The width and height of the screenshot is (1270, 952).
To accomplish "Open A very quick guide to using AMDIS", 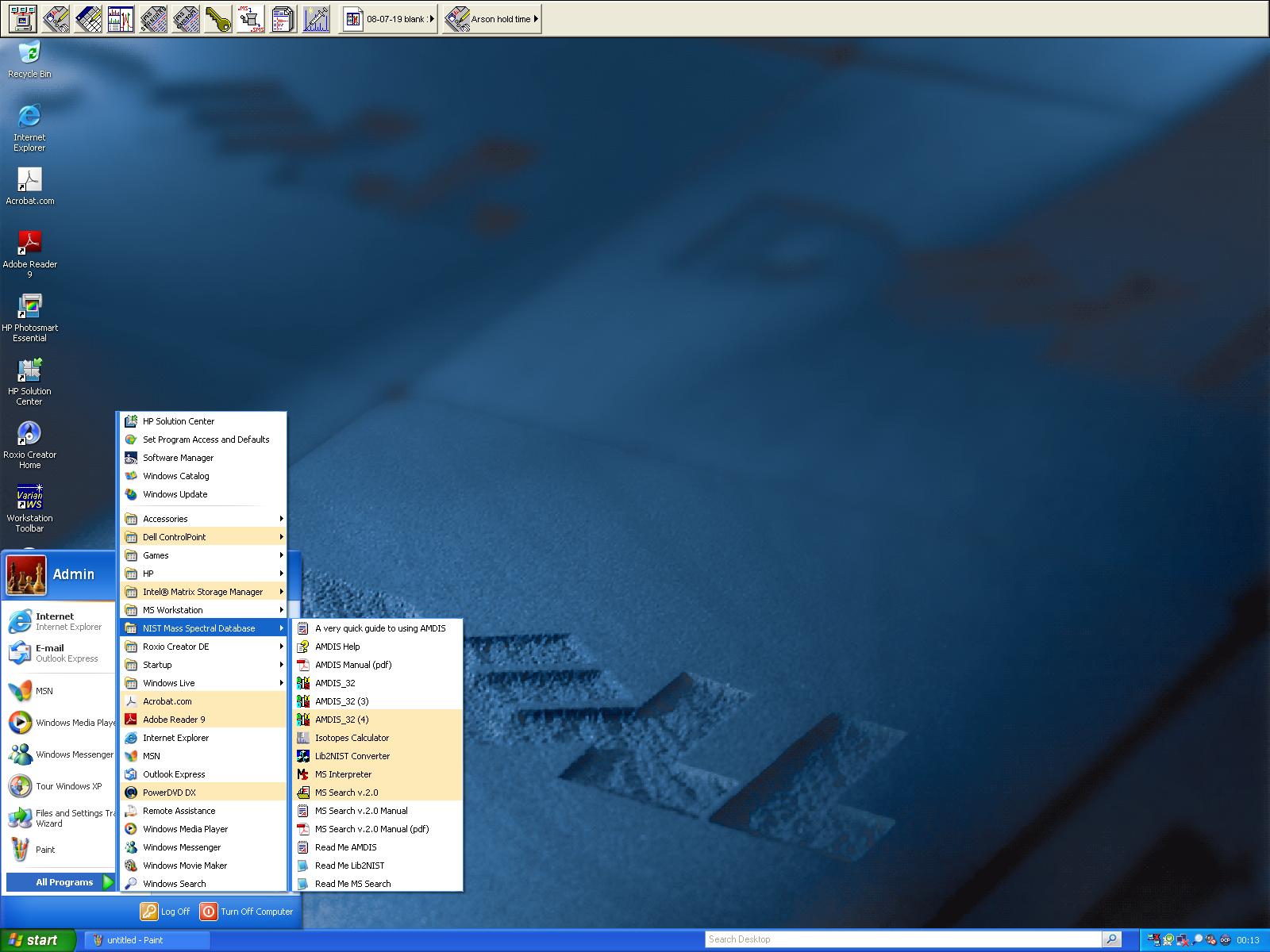I will point(378,628).
